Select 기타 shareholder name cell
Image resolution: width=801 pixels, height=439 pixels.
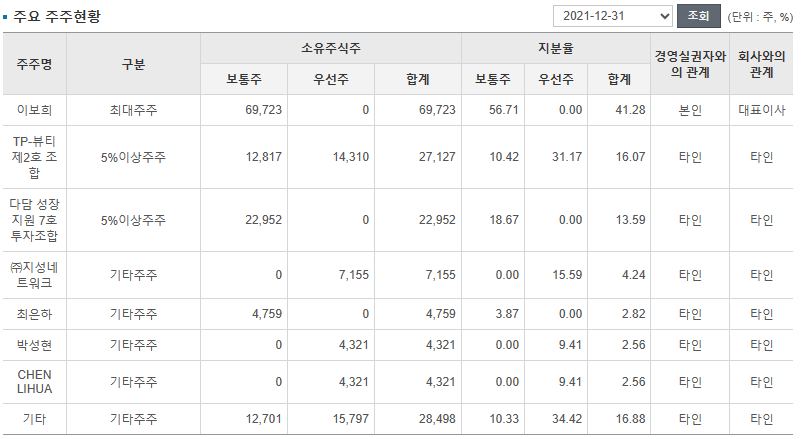(x=34, y=419)
